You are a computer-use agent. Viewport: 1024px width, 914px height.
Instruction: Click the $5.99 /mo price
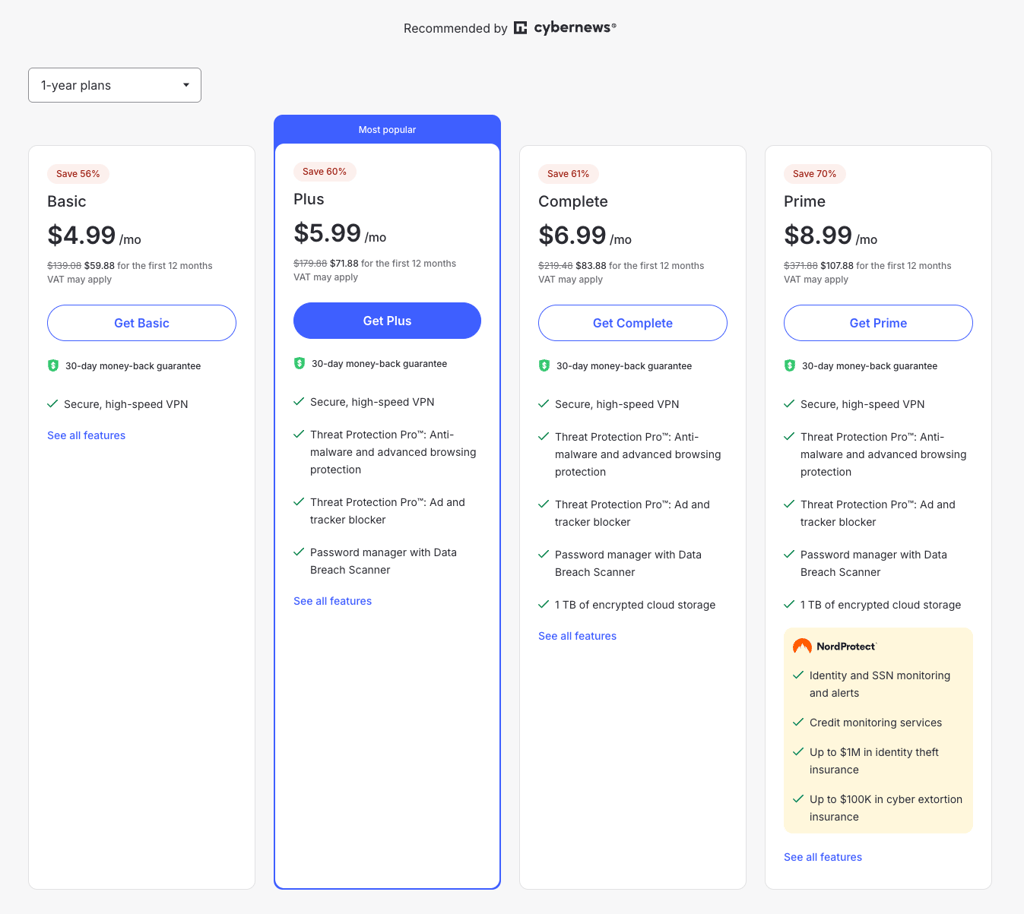coord(340,233)
